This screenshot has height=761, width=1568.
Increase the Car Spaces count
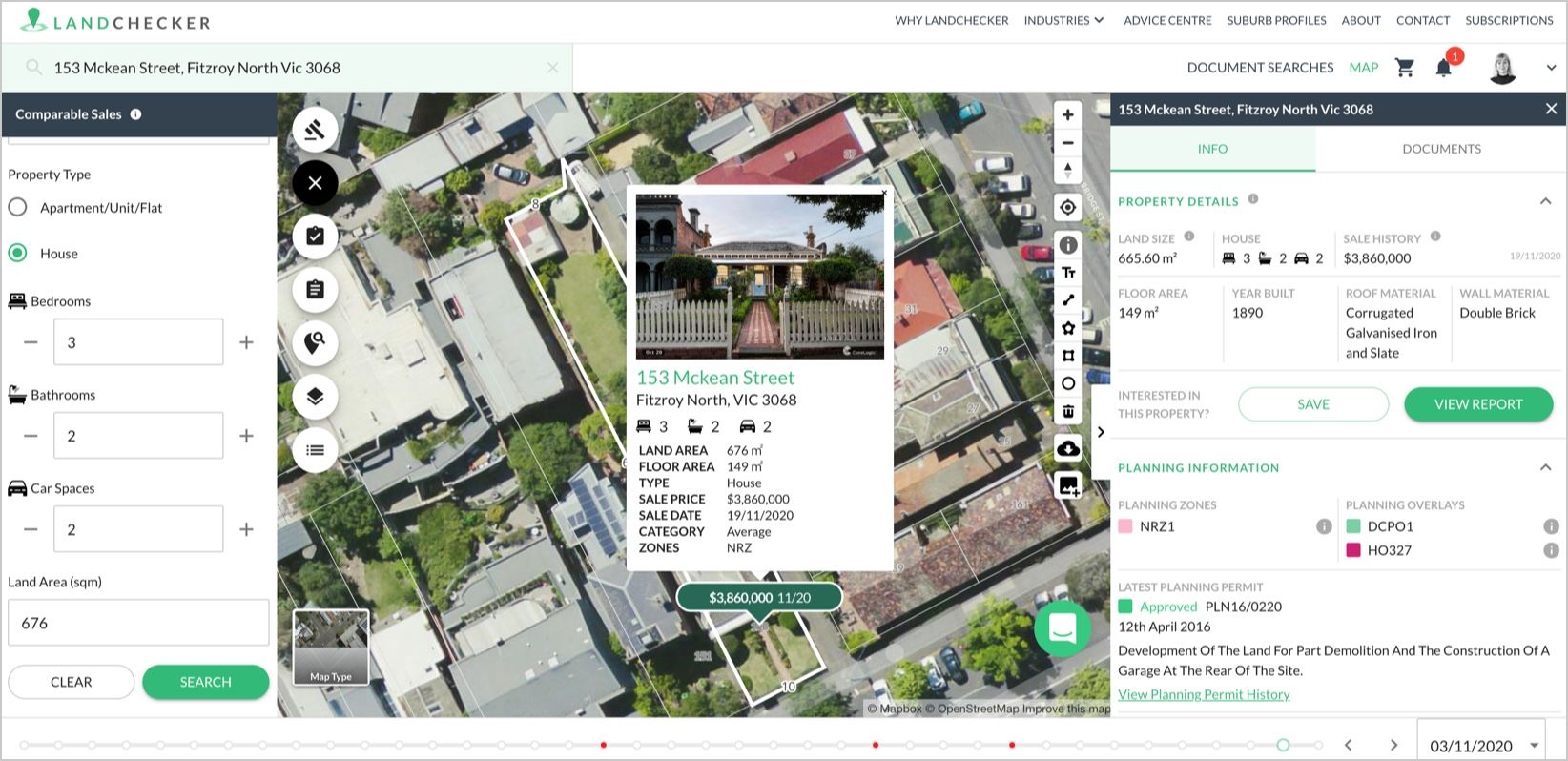click(x=246, y=529)
